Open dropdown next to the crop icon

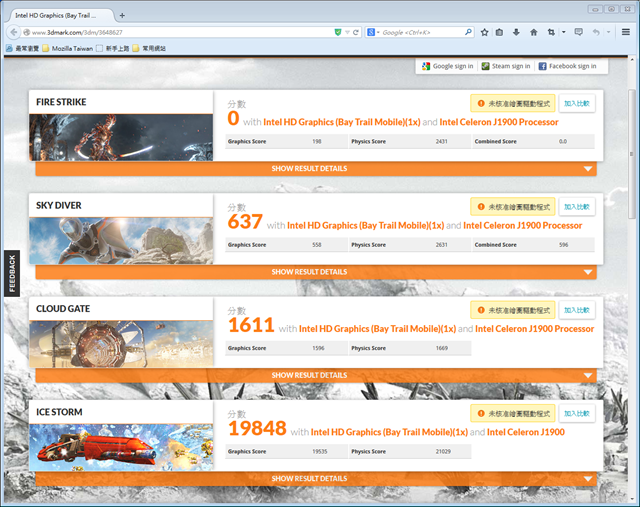coord(564,32)
